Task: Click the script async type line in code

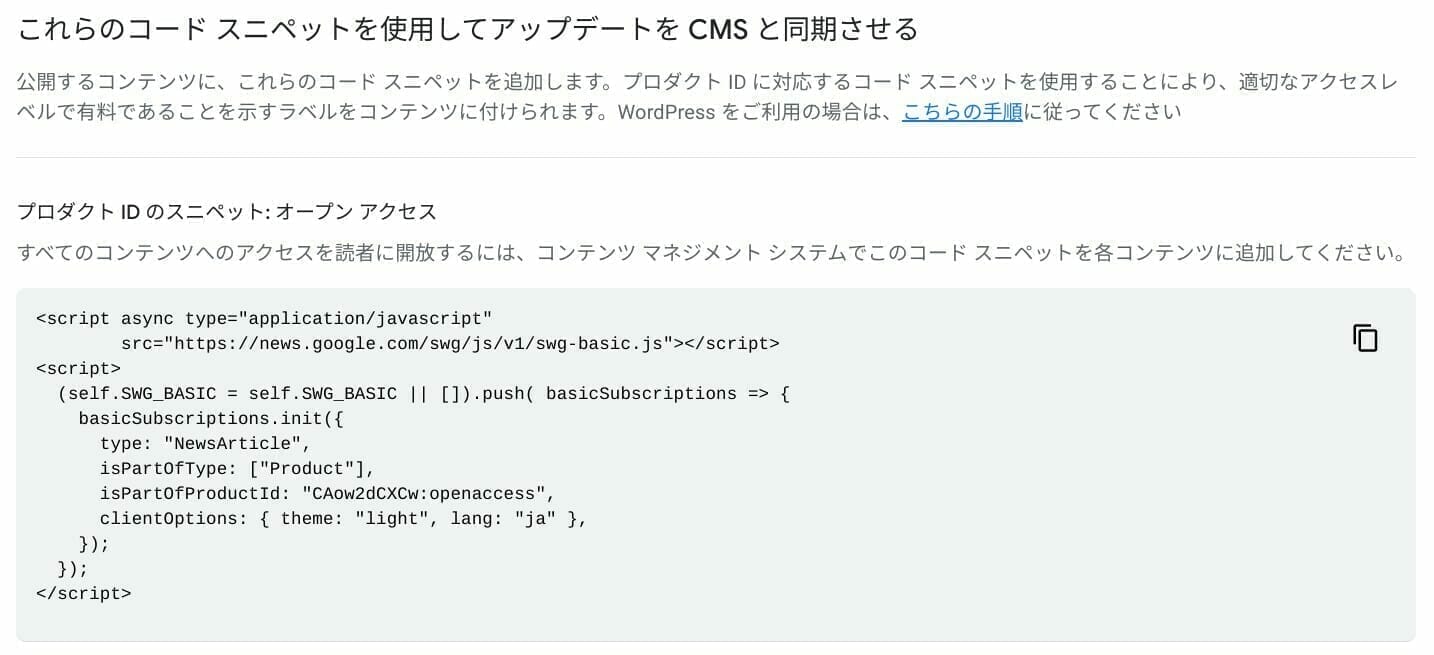Action: (264, 319)
